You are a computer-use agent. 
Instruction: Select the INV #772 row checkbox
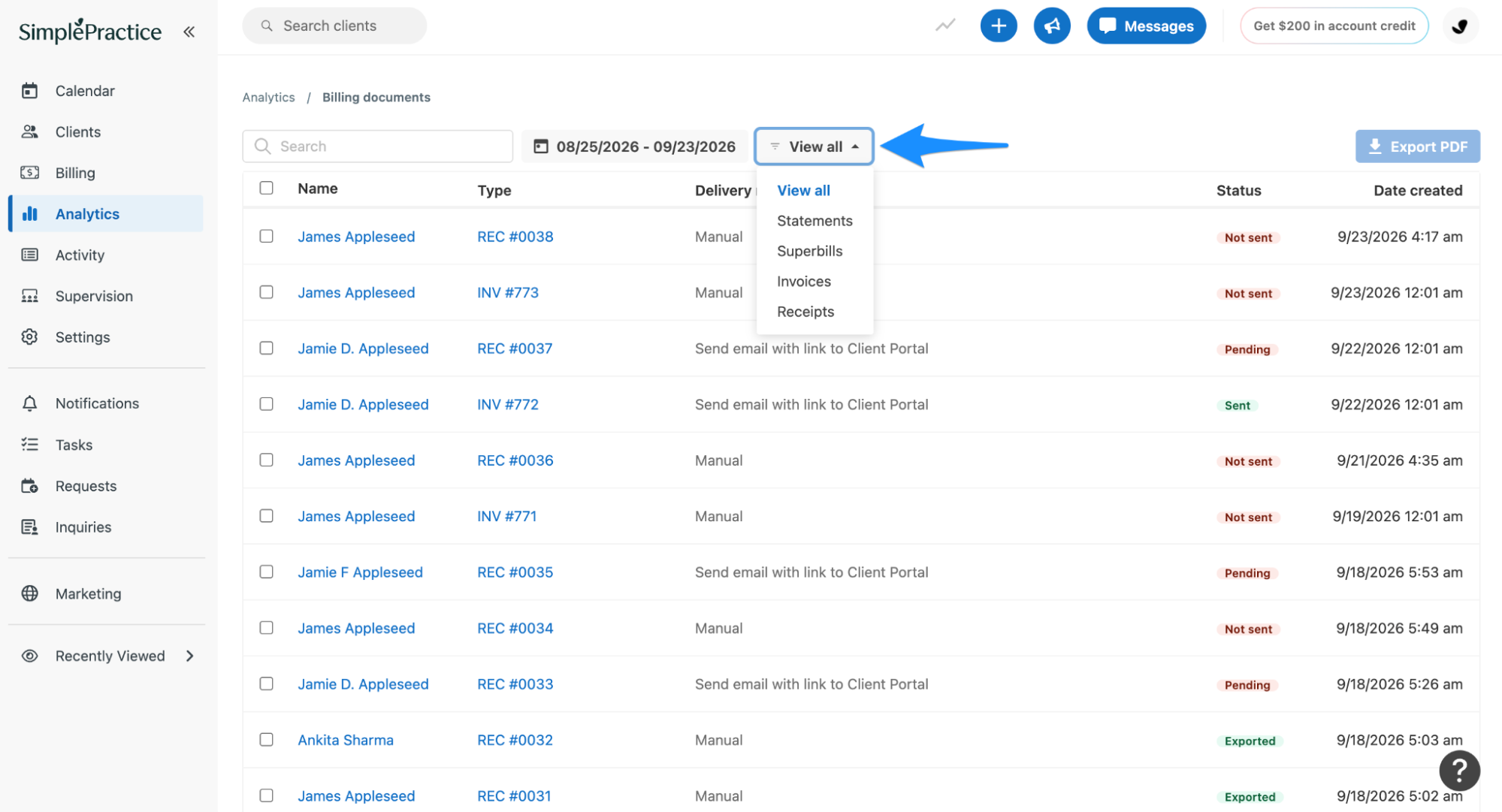click(267, 404)
